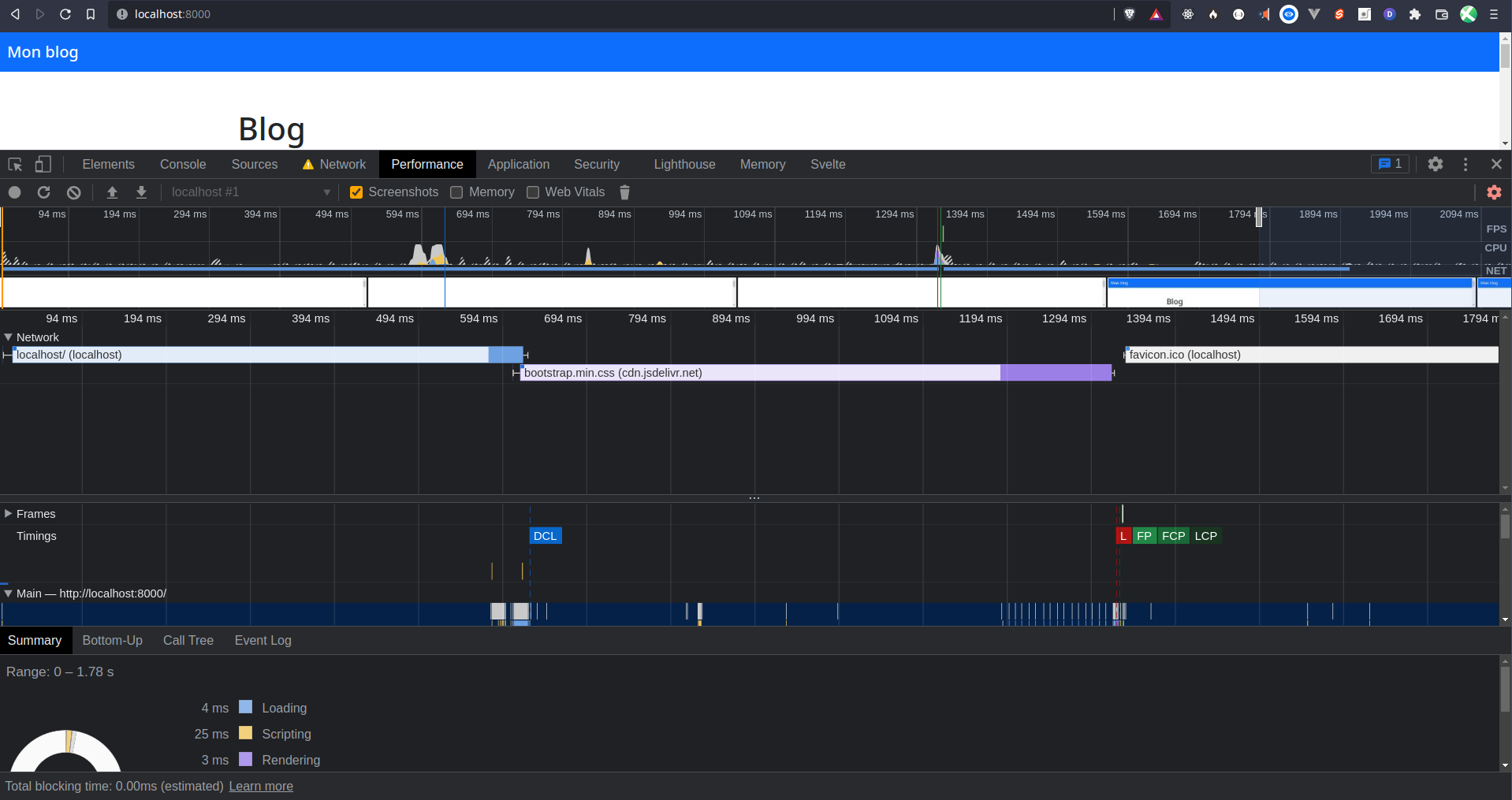The width and height of the screenshot is (1512, 800).
Task: Click the site info icon in address bar
Action: [122, 14]
